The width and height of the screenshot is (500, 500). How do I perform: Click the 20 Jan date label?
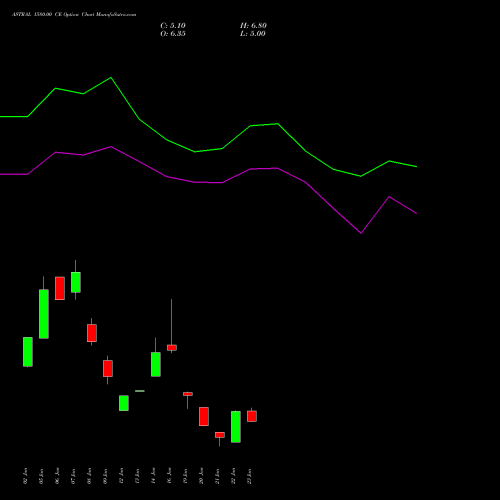coord(202,476)
